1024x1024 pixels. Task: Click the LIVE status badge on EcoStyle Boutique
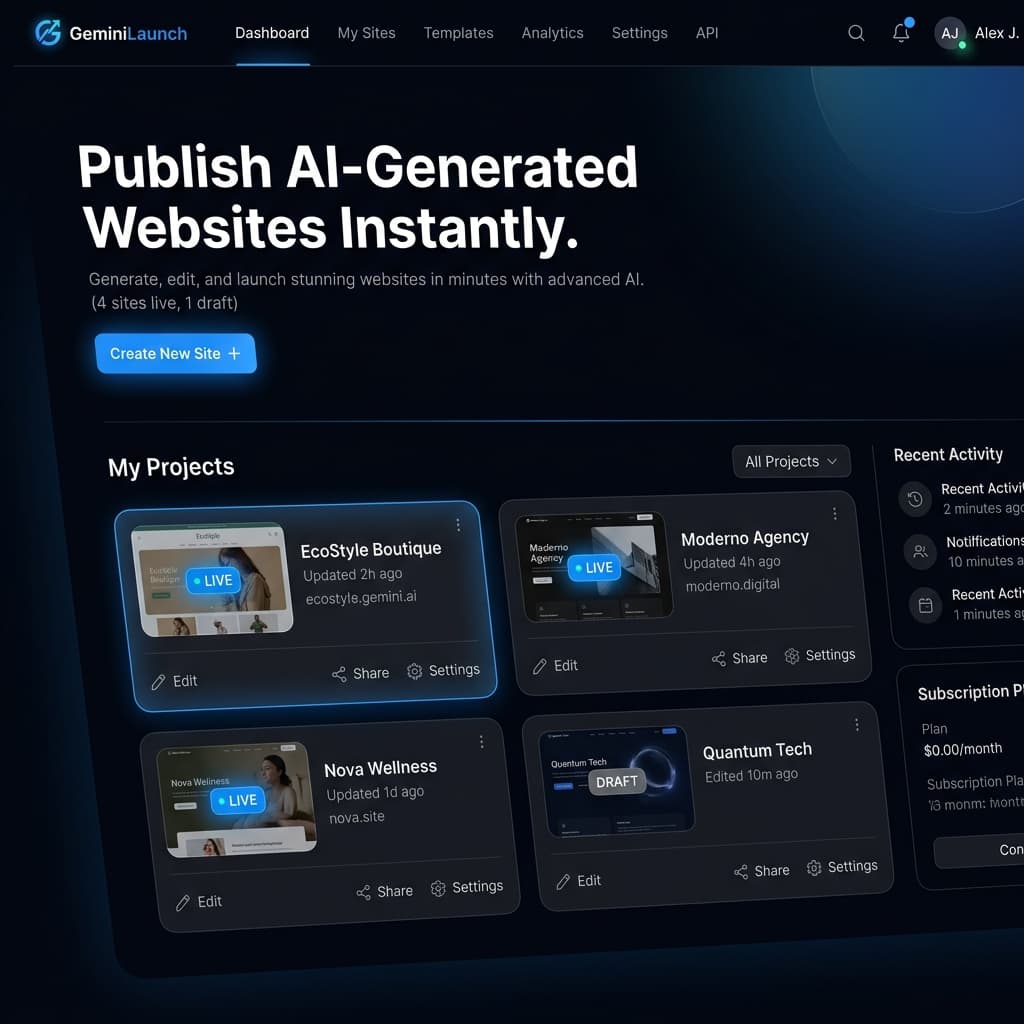213,580
